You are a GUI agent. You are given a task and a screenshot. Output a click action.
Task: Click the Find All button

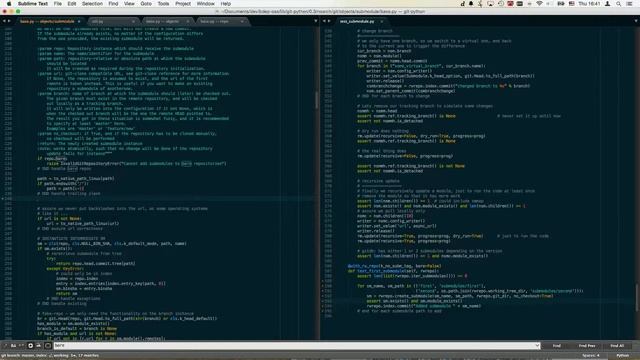[x=617, y=346]
